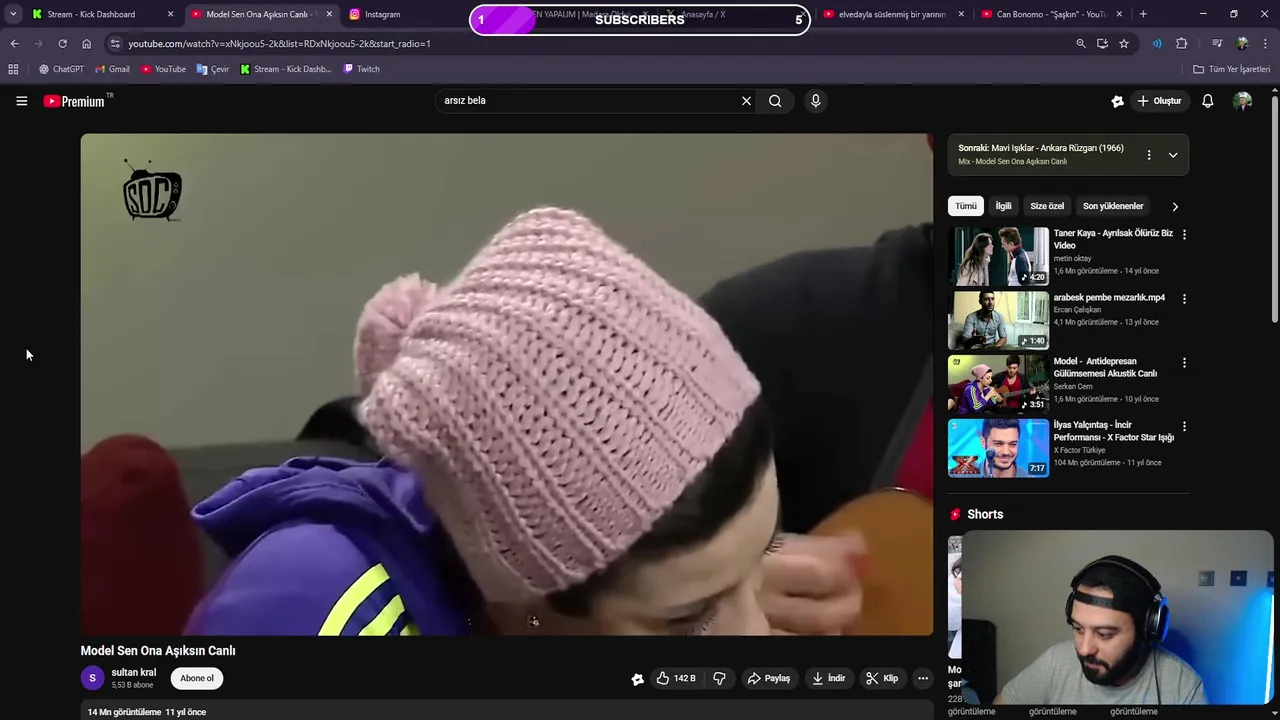
Task: Select the Tümü filter chip
Action: (966, 206)
